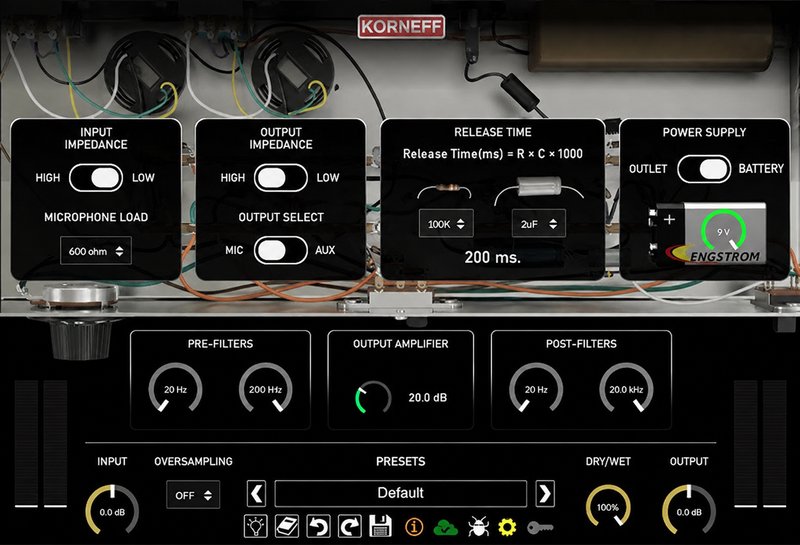Click the BATTERY label
This screenshot has height=545, width=800.
761,168
